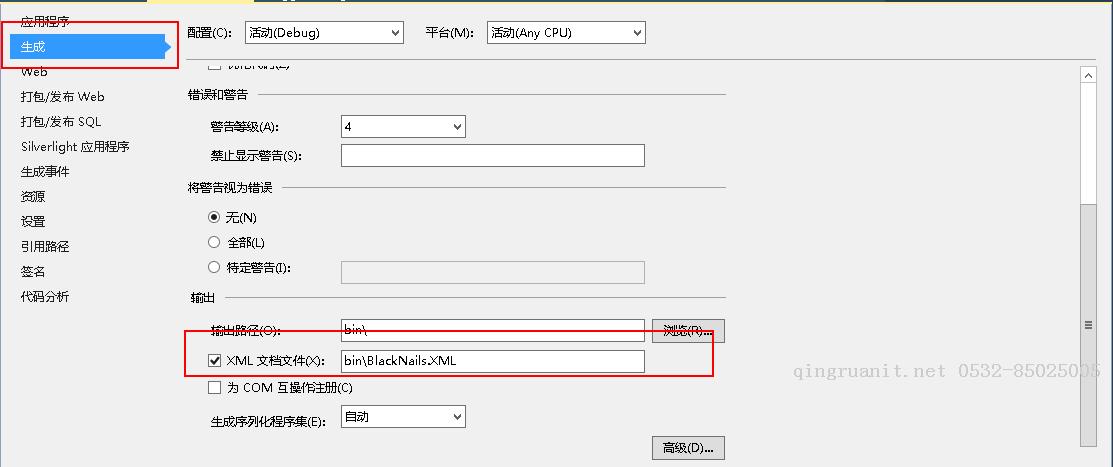This screenshot has width=1113, height=467.
Task: Click the bin\BlackNails.XML text field
Action: pyautogui.click(x=493, y=361)
